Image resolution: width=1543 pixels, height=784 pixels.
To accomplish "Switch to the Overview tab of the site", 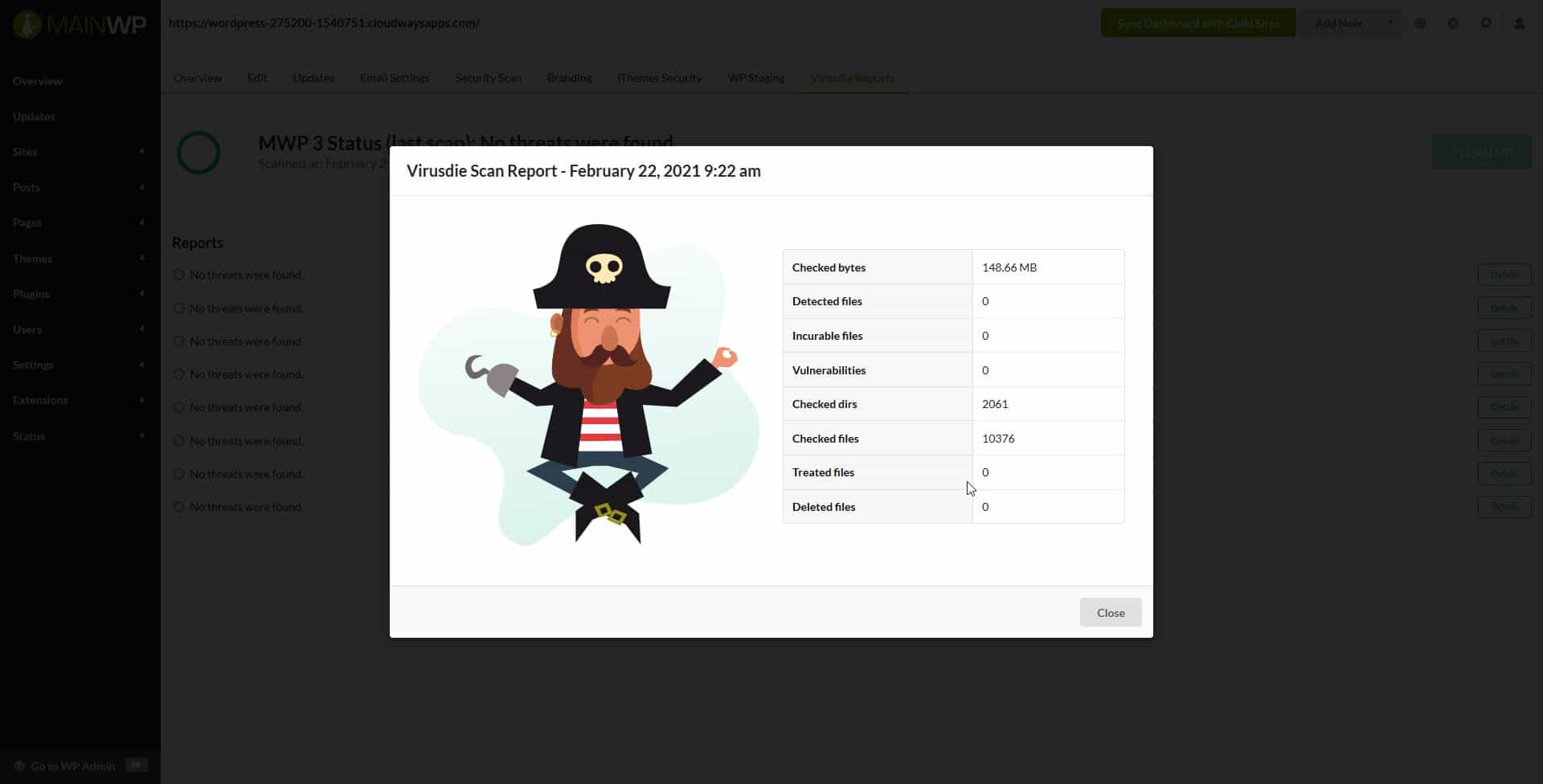I will point(198,78).
